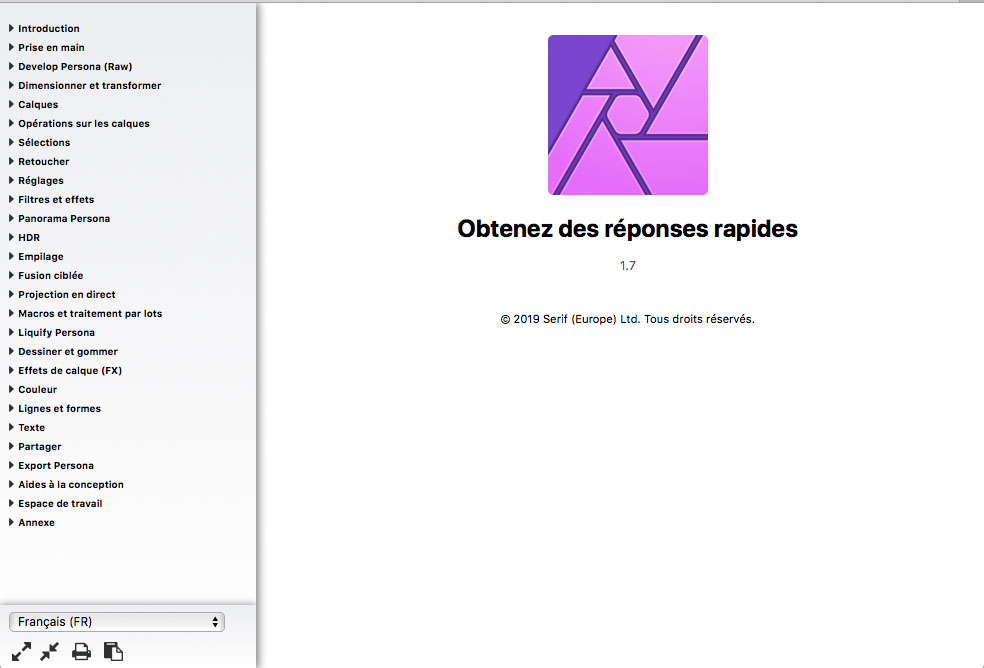Viewport: 984px width, 668px height.
Task: Expand the HDR topic arrow
Action: (11, 237)
